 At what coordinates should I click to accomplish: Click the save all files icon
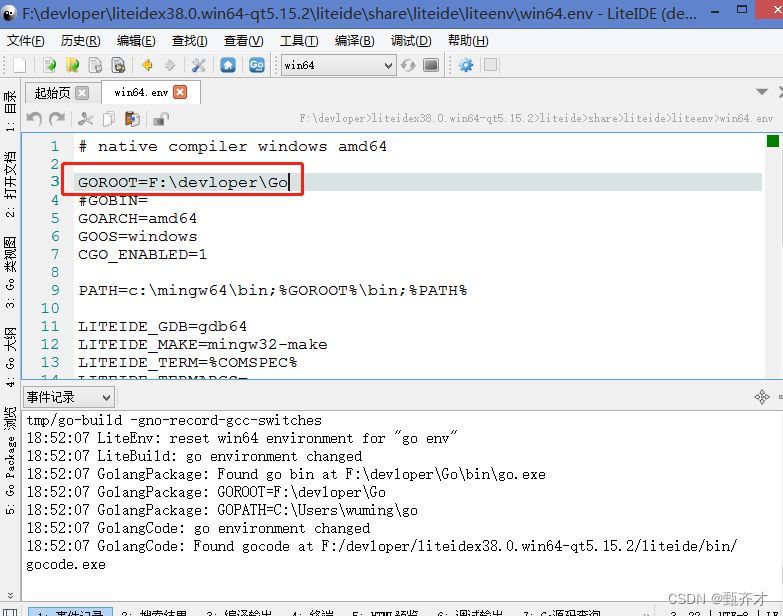[x=118, y=65]
